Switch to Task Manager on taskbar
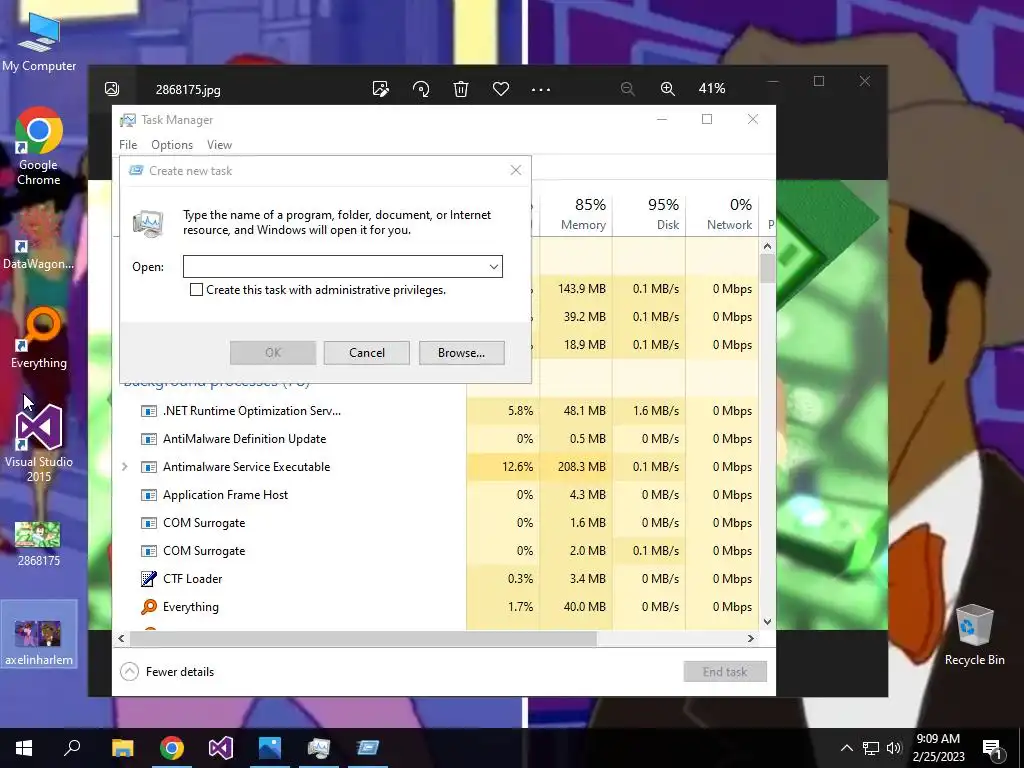 coord(319,748)
